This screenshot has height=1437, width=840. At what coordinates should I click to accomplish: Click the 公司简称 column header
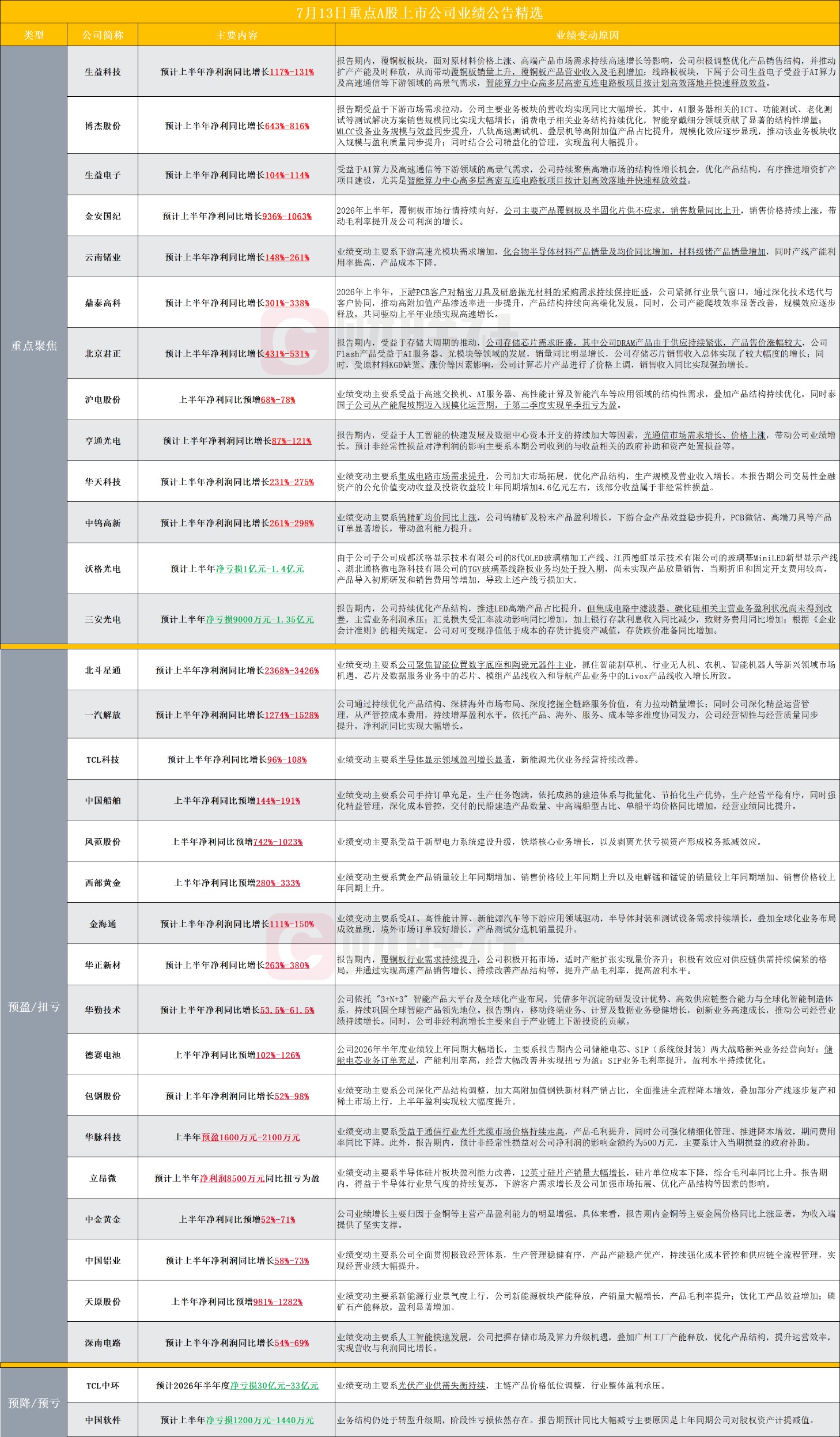coord(103,35)
